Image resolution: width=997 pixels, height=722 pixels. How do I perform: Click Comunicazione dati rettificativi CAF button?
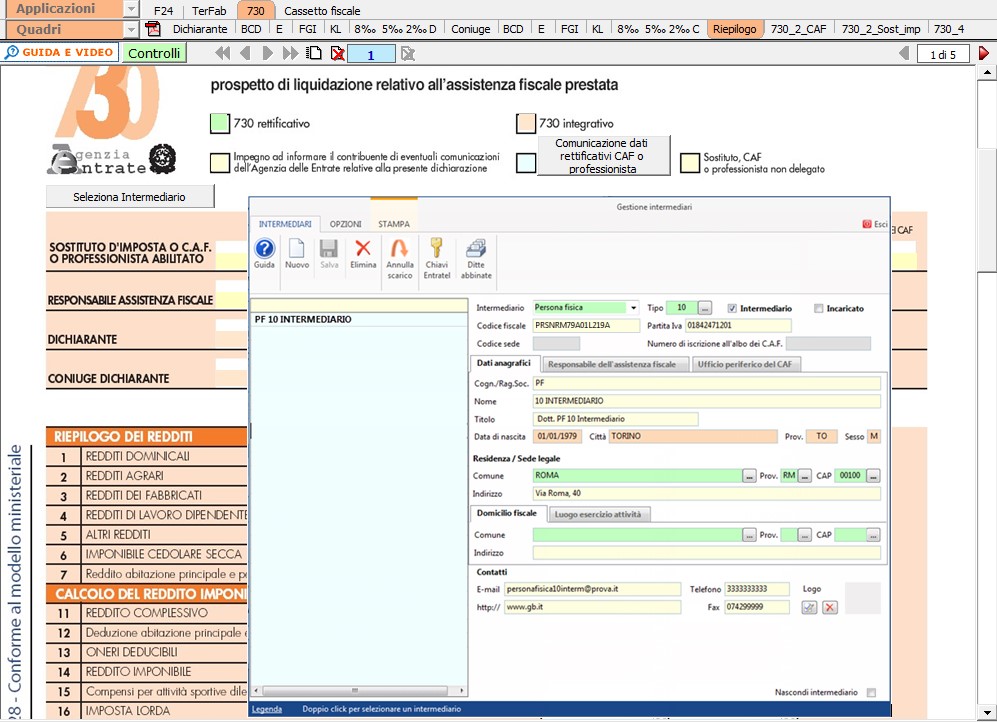[603, 156]
